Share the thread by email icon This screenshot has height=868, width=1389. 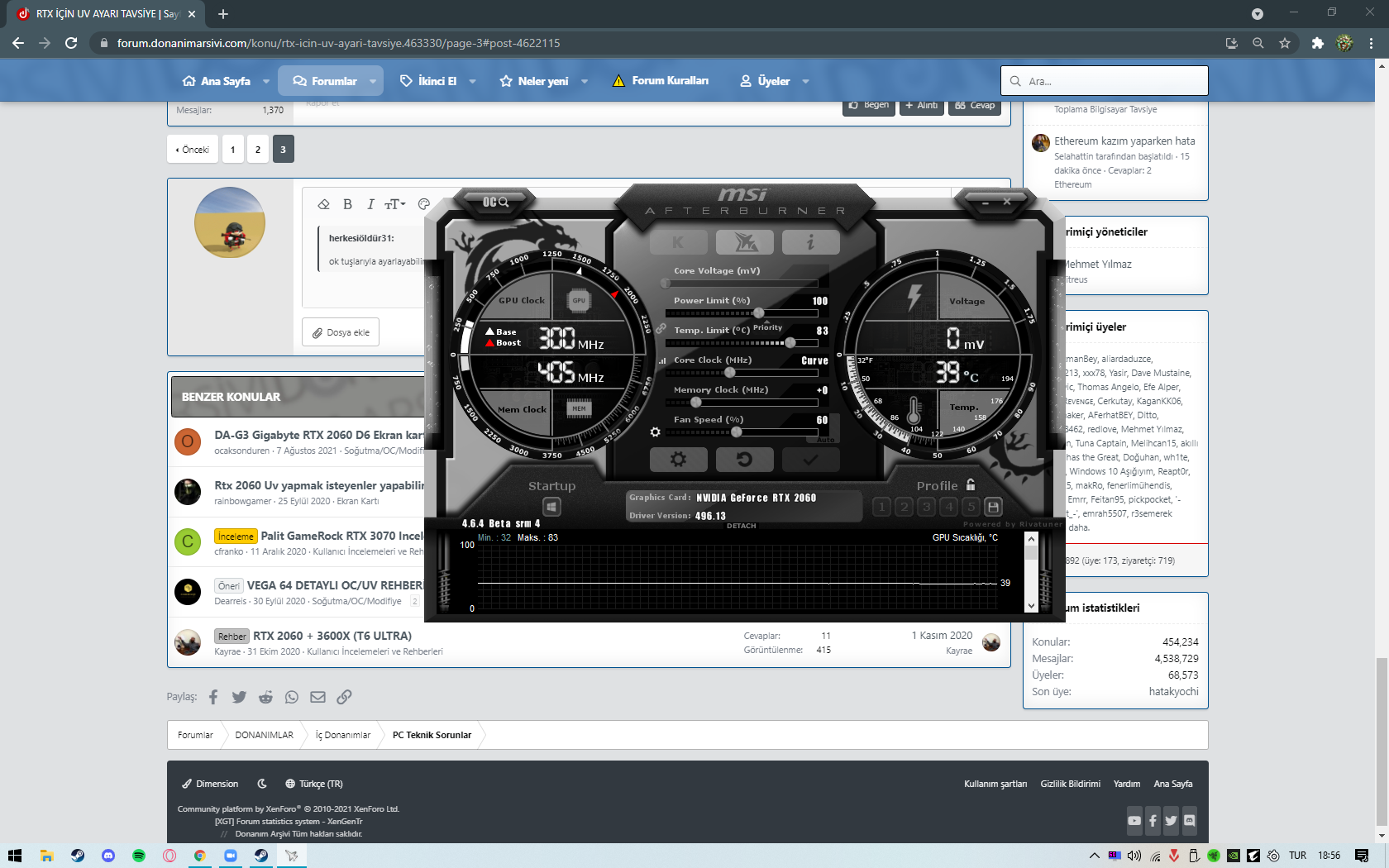[317, 697]
